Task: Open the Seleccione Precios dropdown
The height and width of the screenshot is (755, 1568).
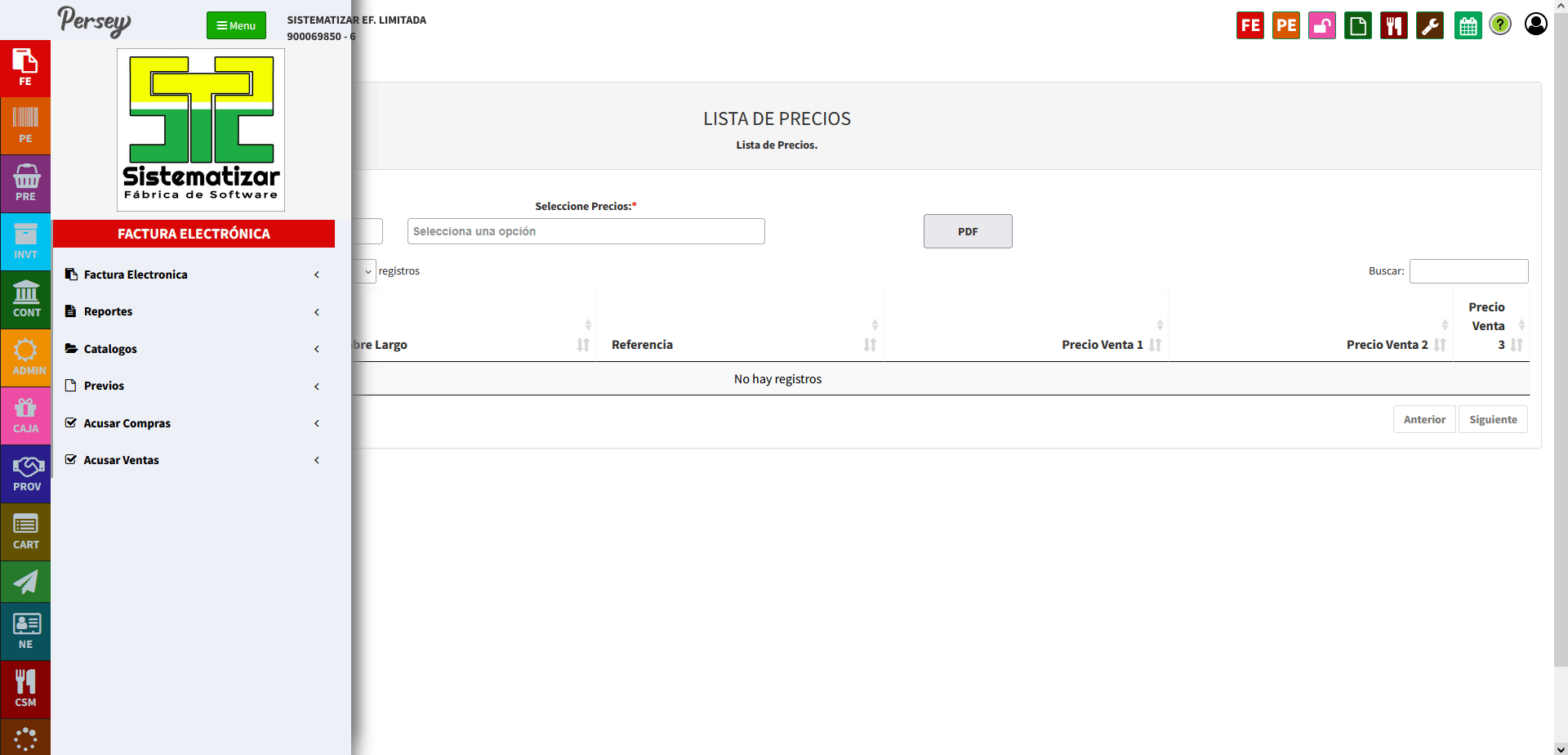Action: 586,231
